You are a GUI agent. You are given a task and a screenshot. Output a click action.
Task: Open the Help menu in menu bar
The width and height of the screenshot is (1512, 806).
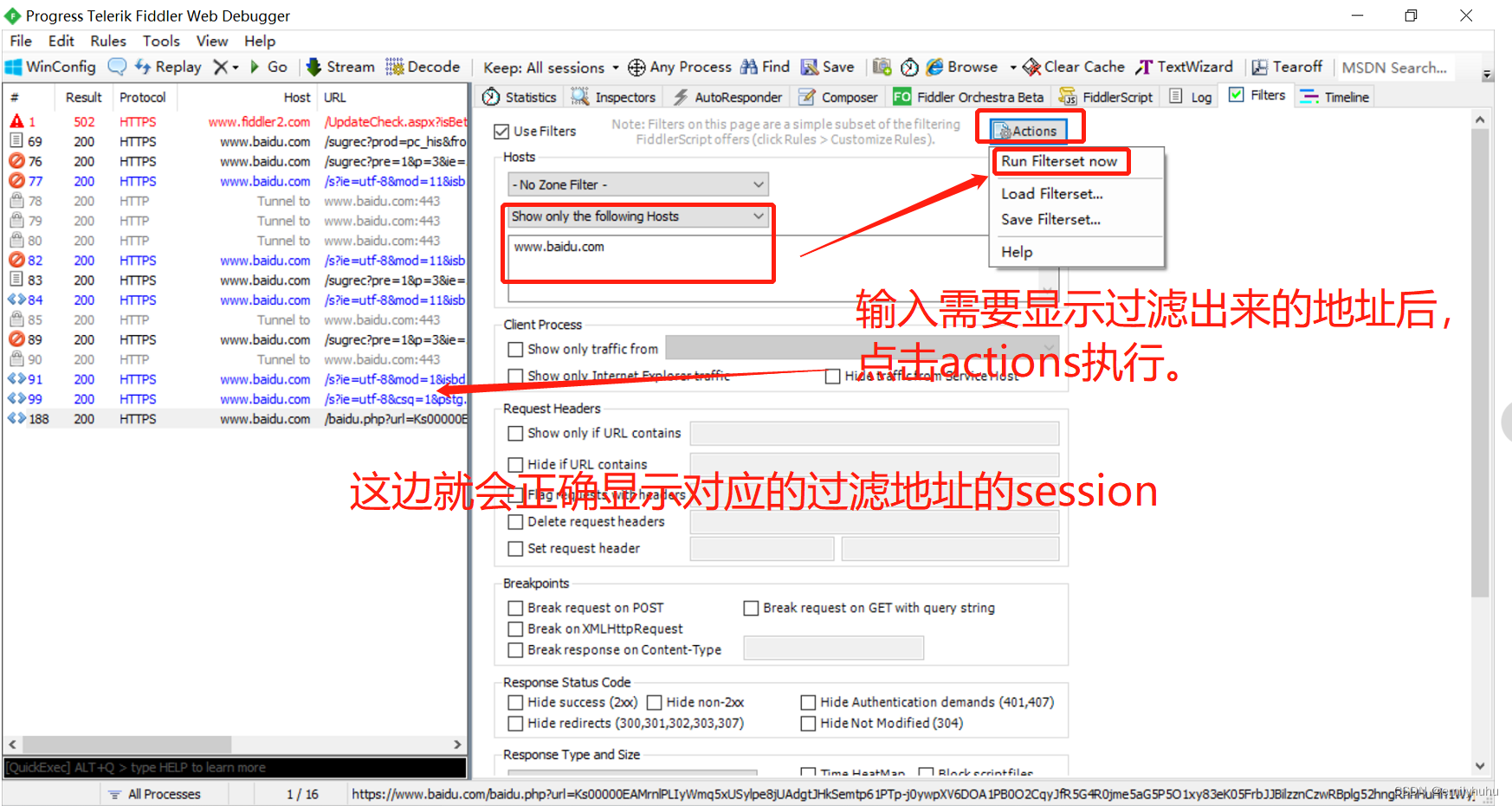tap(259, 41)
